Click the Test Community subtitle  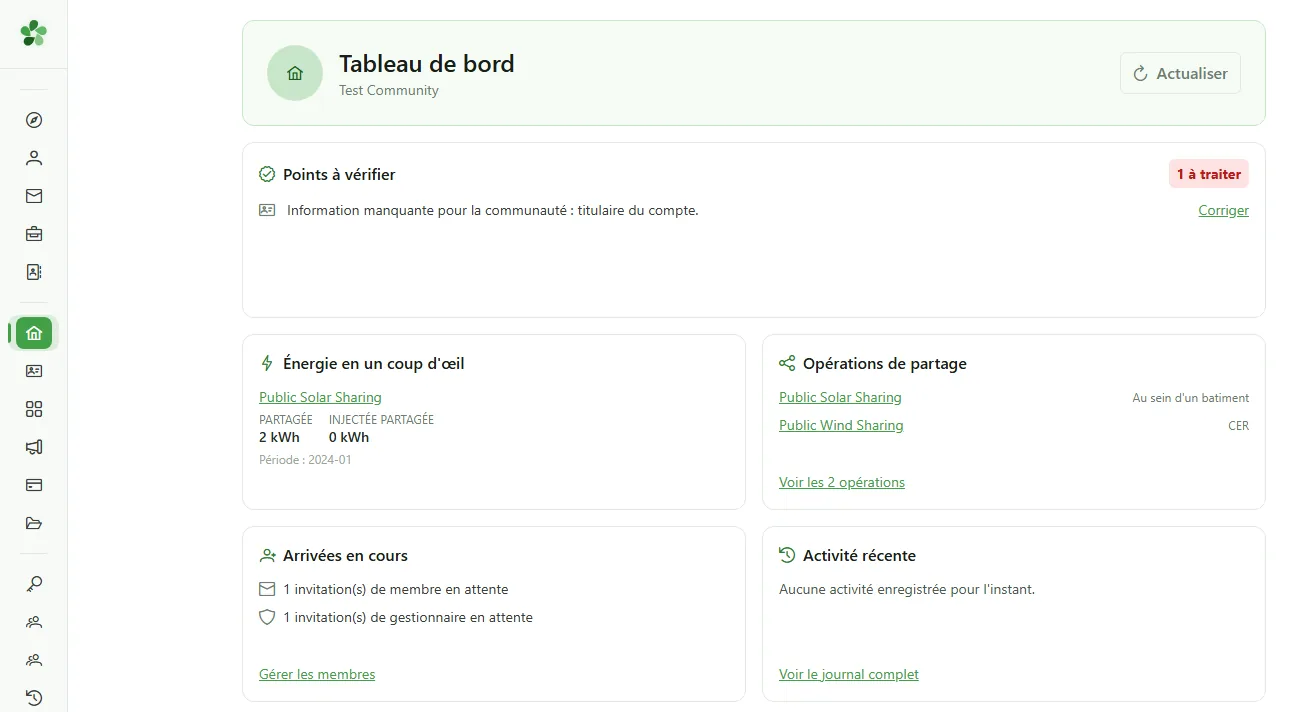(x=389, y=90)
